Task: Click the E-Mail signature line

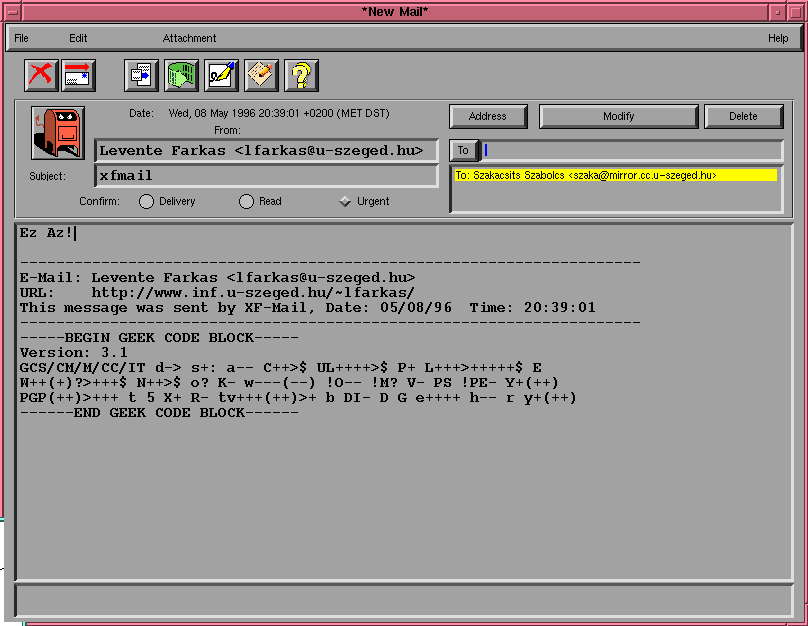Action: point(217,278)
